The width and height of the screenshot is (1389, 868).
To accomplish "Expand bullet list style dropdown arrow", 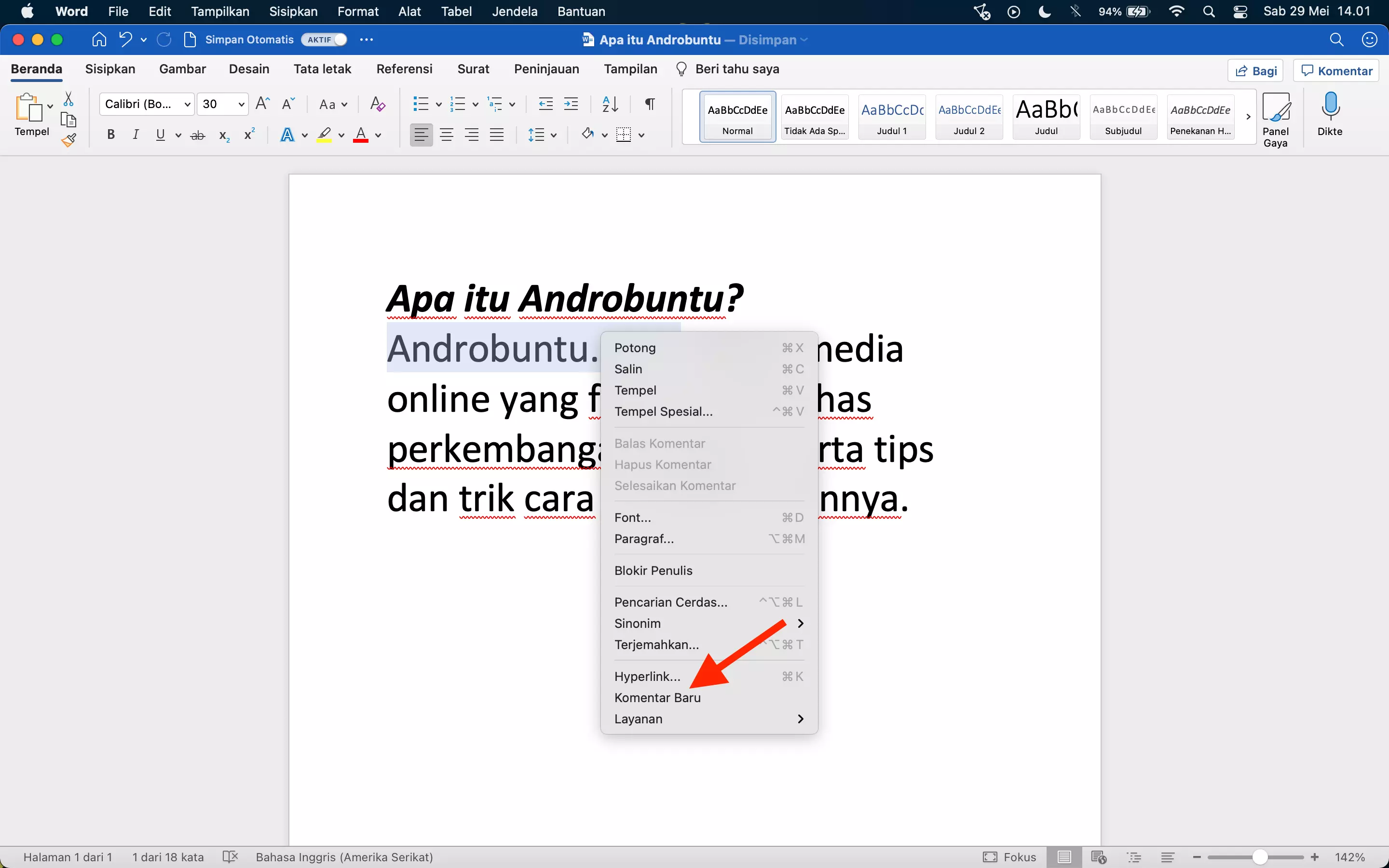I will click(x=438, y=105).
